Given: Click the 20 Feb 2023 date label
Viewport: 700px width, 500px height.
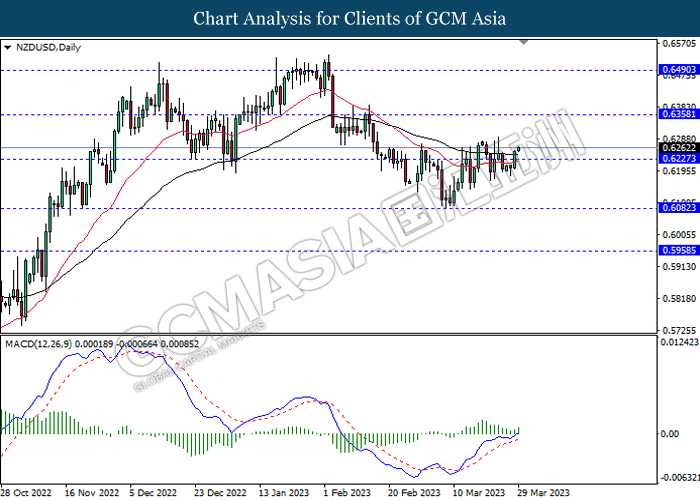Looking at the screenshot, I should click(x=415, y=492).
